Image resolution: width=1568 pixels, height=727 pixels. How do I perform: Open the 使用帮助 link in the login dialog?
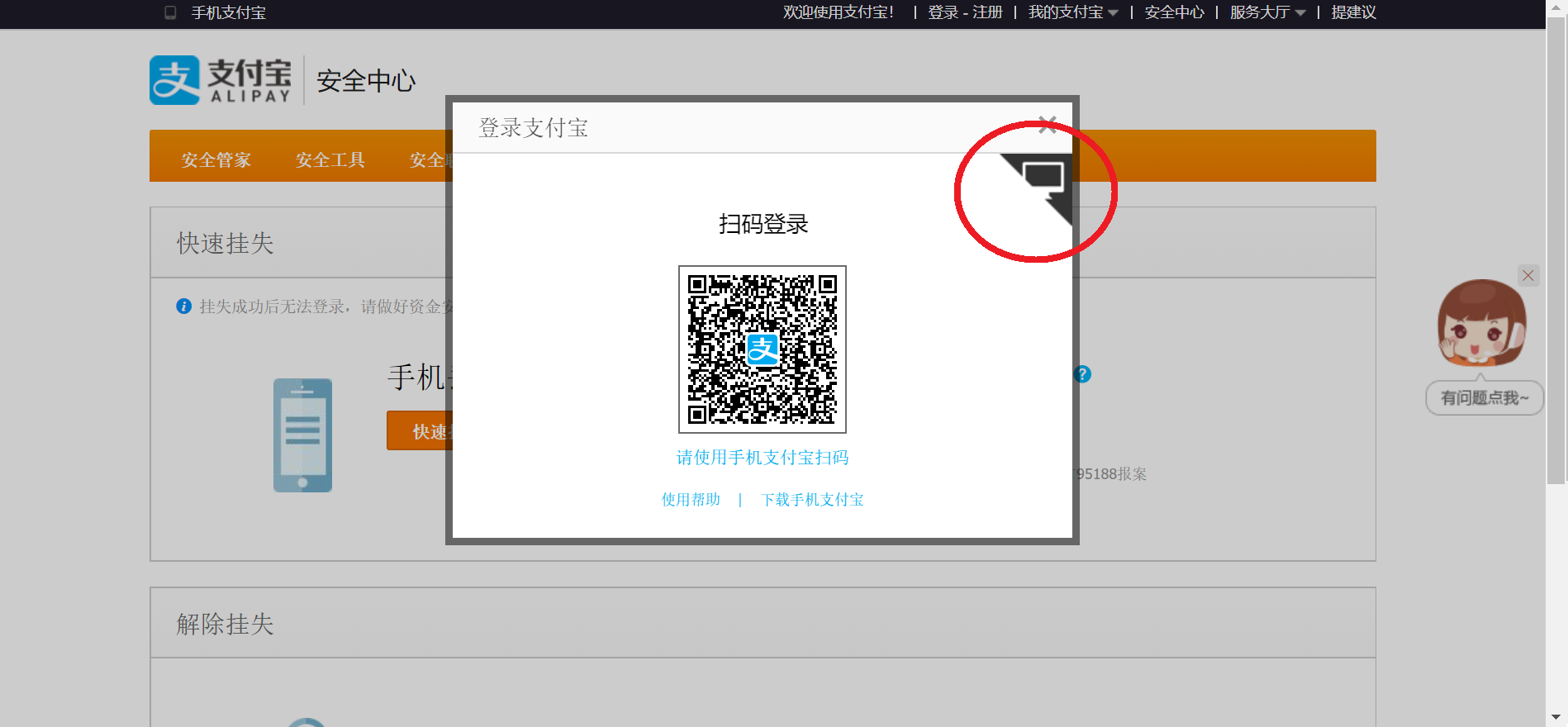point(691,500)
